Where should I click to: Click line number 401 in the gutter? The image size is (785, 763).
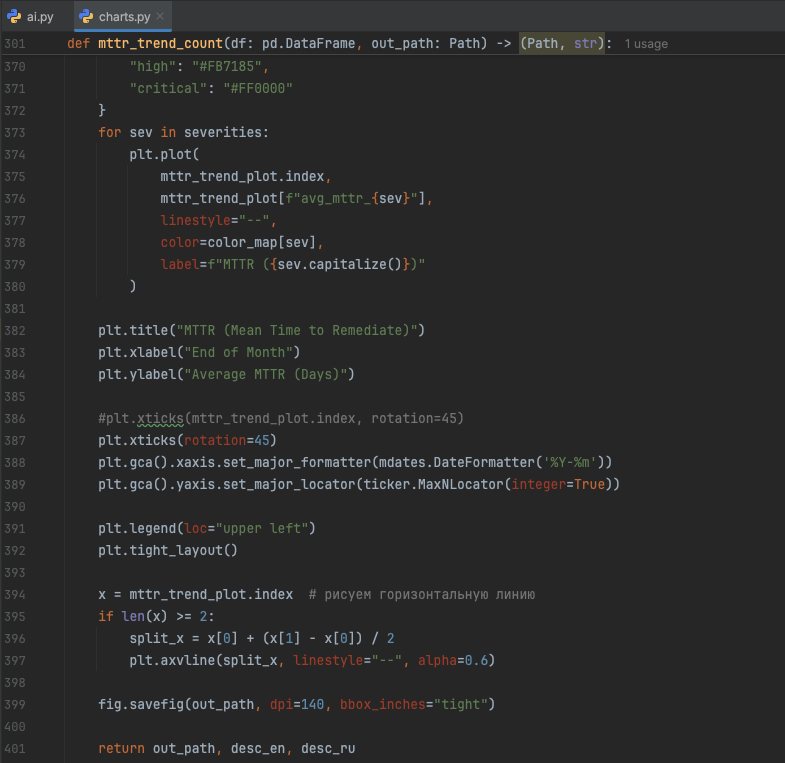(x=15, y=748)
